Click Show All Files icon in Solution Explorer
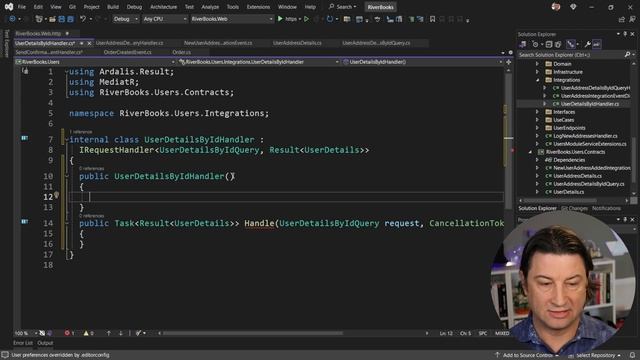This screenshot has width=640, height=360. [558, 44]
